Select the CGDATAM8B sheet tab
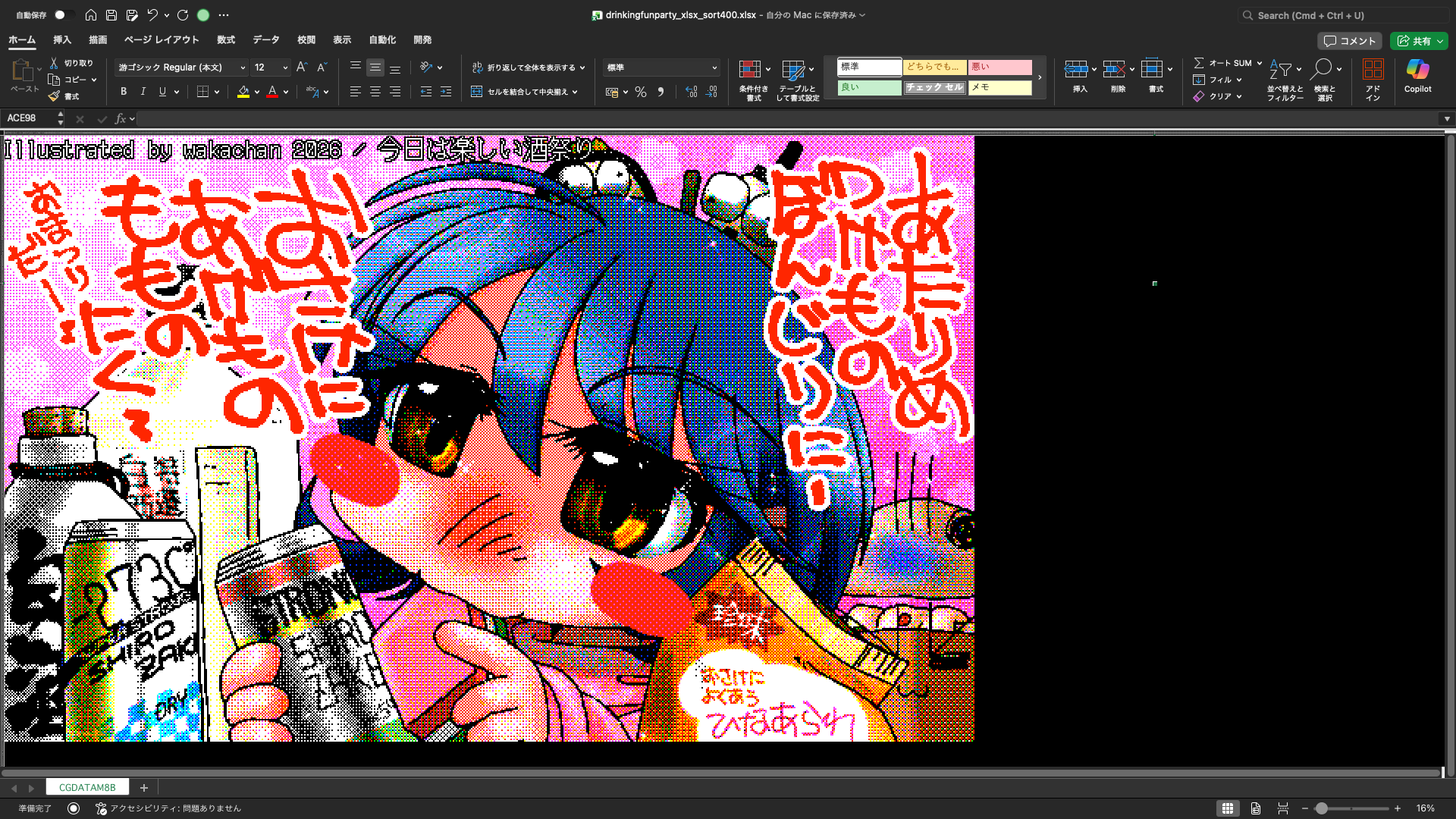The width and height of the screenshot is (1456, 819). tap(87, 787)
